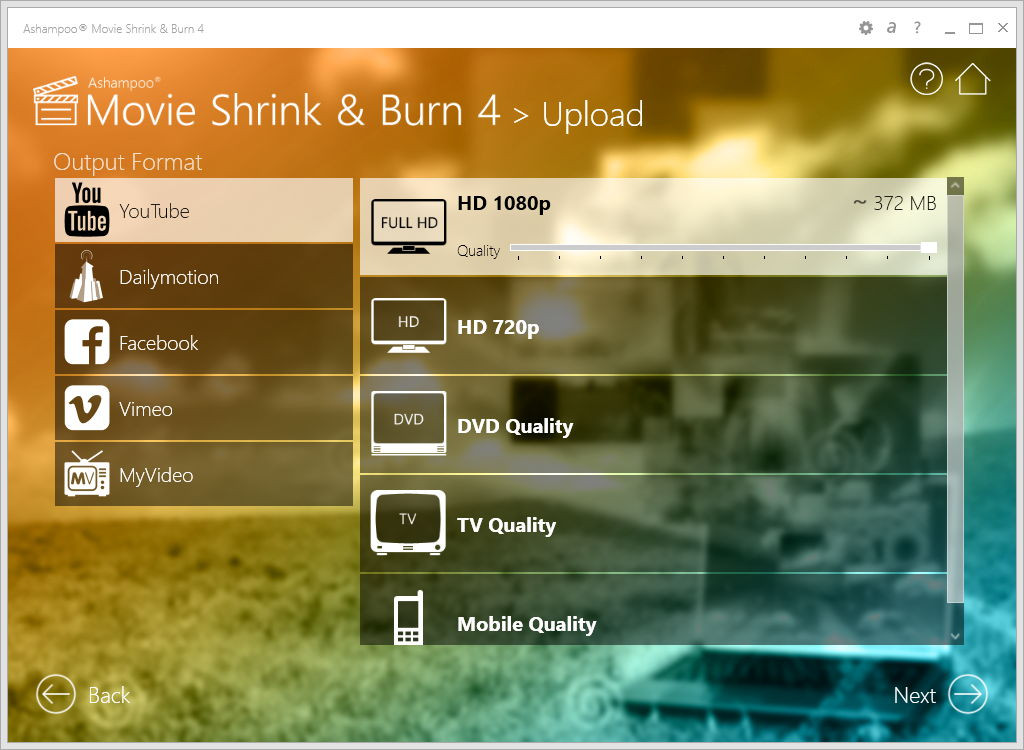Go to home screen via house icon

click(972, 79)
